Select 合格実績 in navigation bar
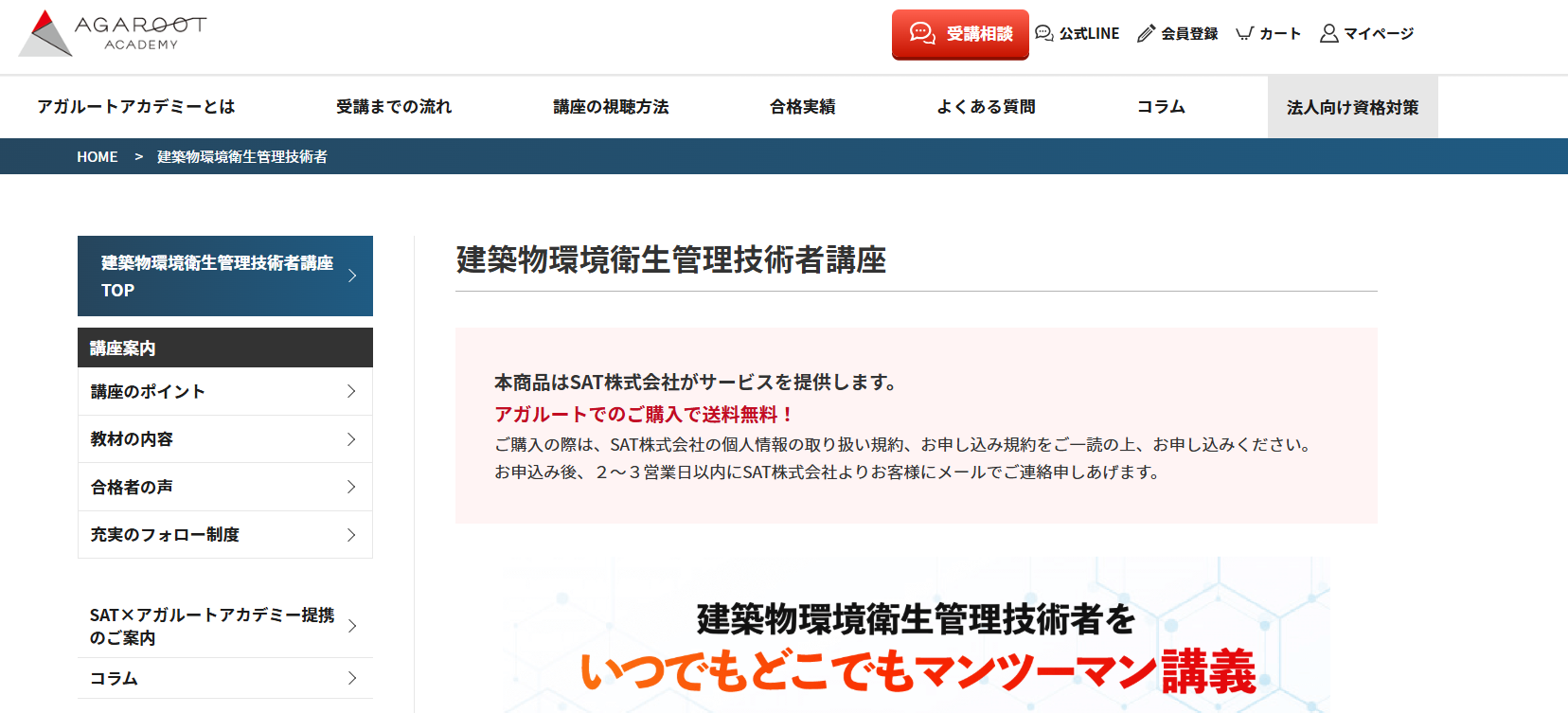Screen dimensions: 1568x713 coord(802,107)
